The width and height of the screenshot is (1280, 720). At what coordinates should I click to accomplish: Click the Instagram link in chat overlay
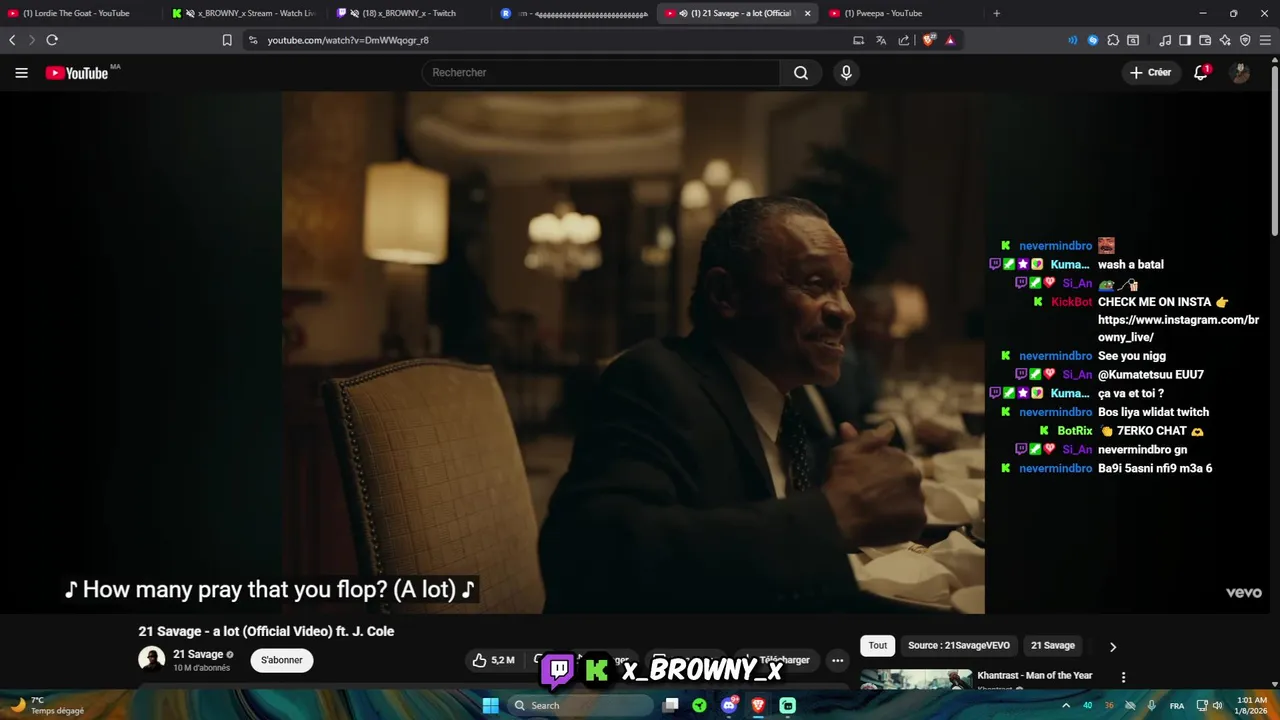(x=1178, y=329)
